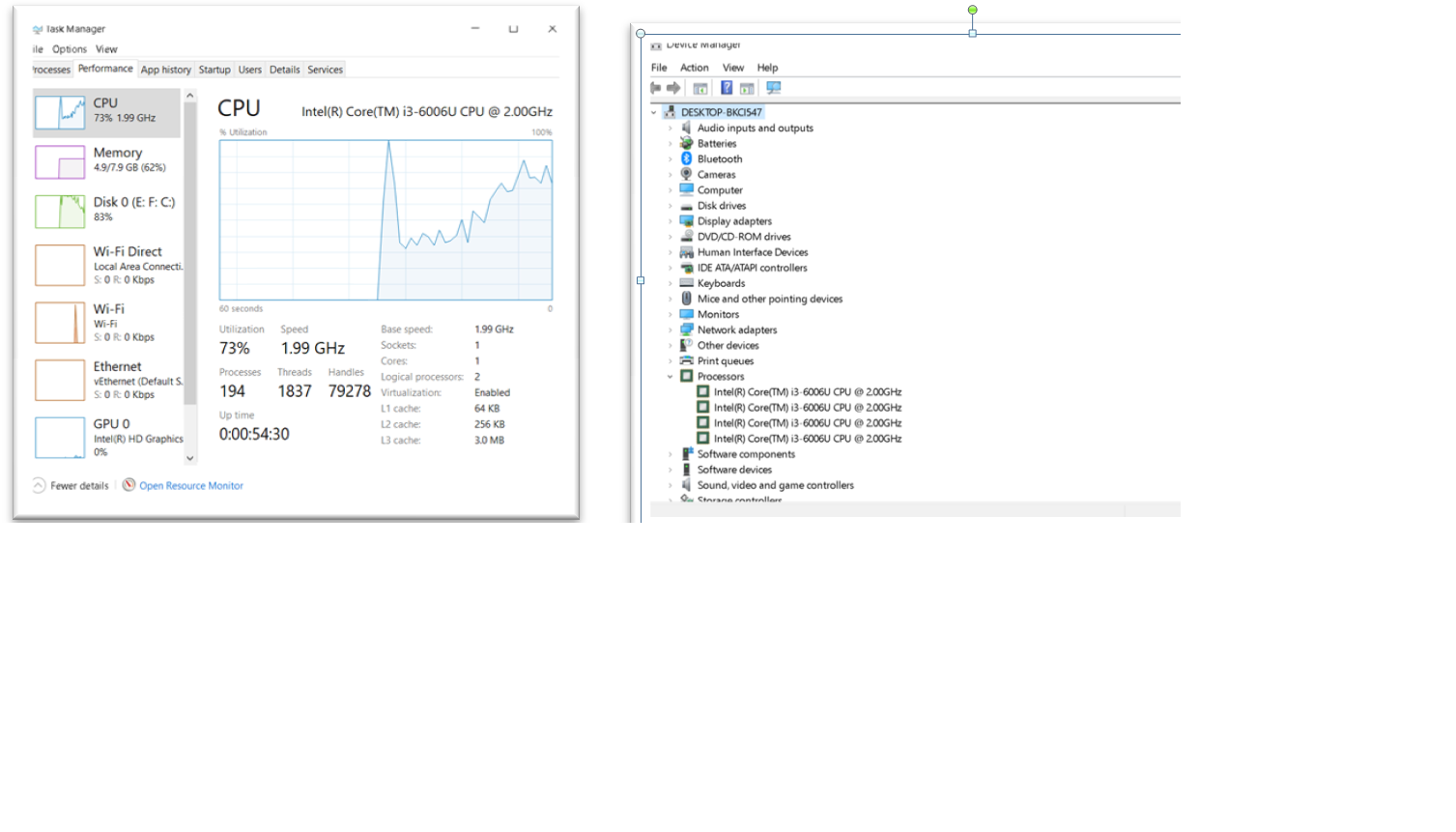Click the Keyboards category icon
This screenshot has height=832, width=1456.
pos(687,283)
